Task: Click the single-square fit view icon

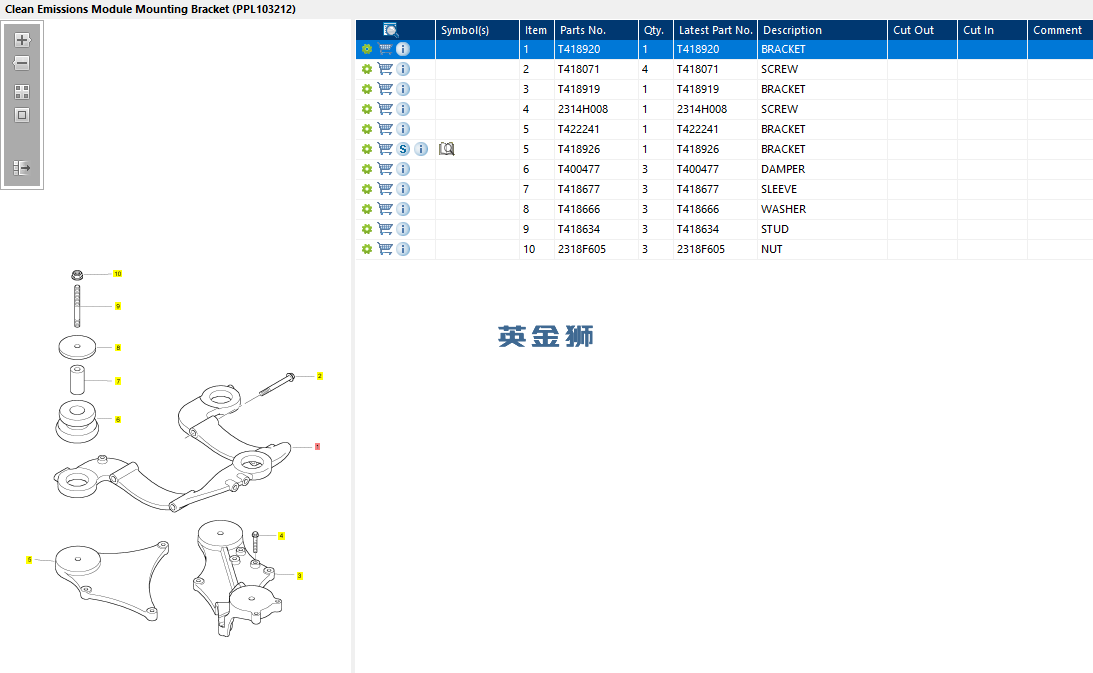Action: tap(22, 115)
